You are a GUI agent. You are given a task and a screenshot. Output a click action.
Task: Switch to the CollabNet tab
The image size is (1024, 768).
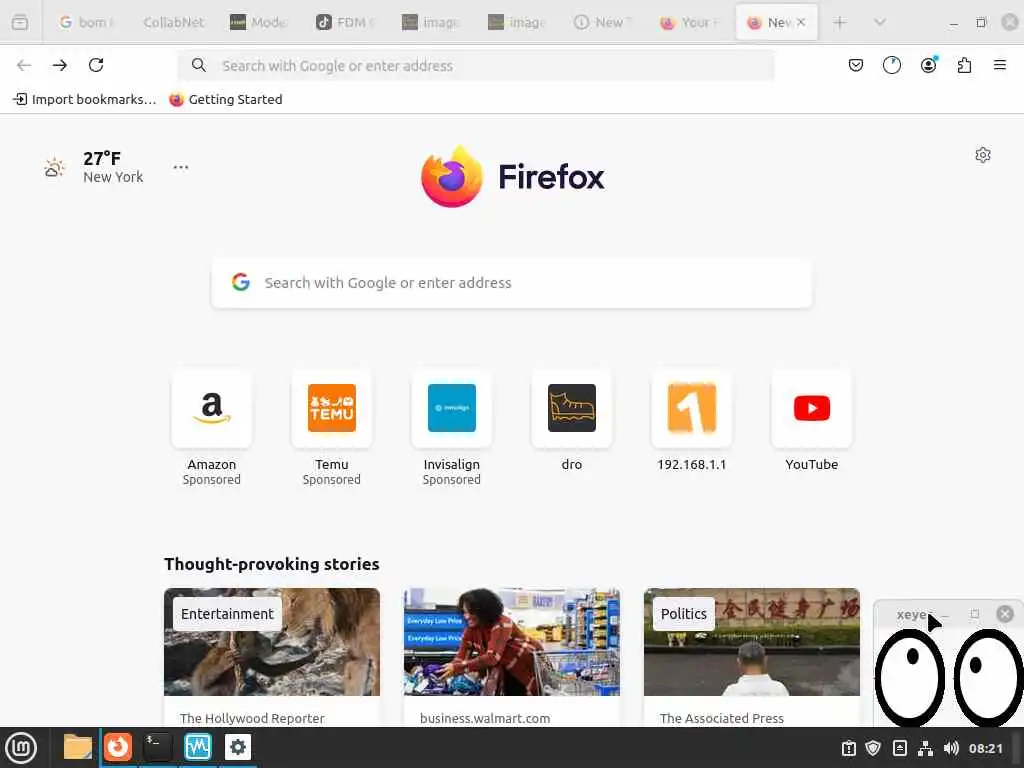tap(173, 22)
